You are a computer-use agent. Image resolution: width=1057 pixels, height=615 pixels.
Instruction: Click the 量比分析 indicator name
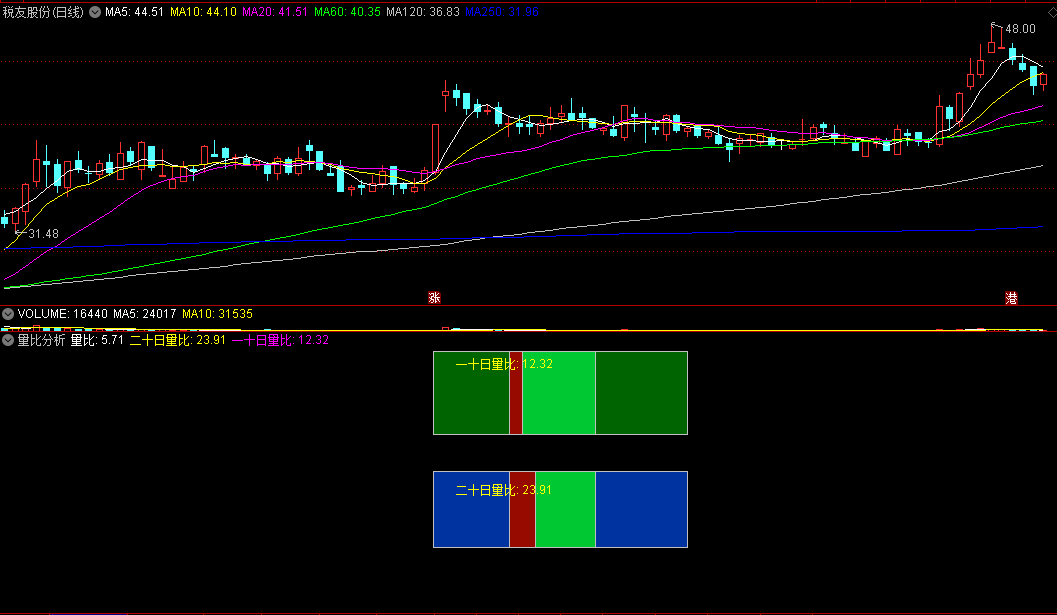pyautogui.click(x=41, y=341)
